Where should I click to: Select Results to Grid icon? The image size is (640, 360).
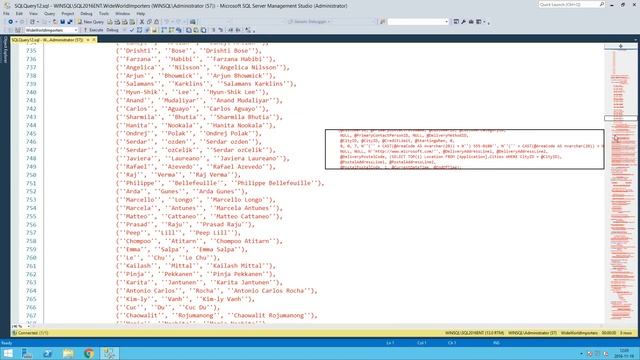196,30
